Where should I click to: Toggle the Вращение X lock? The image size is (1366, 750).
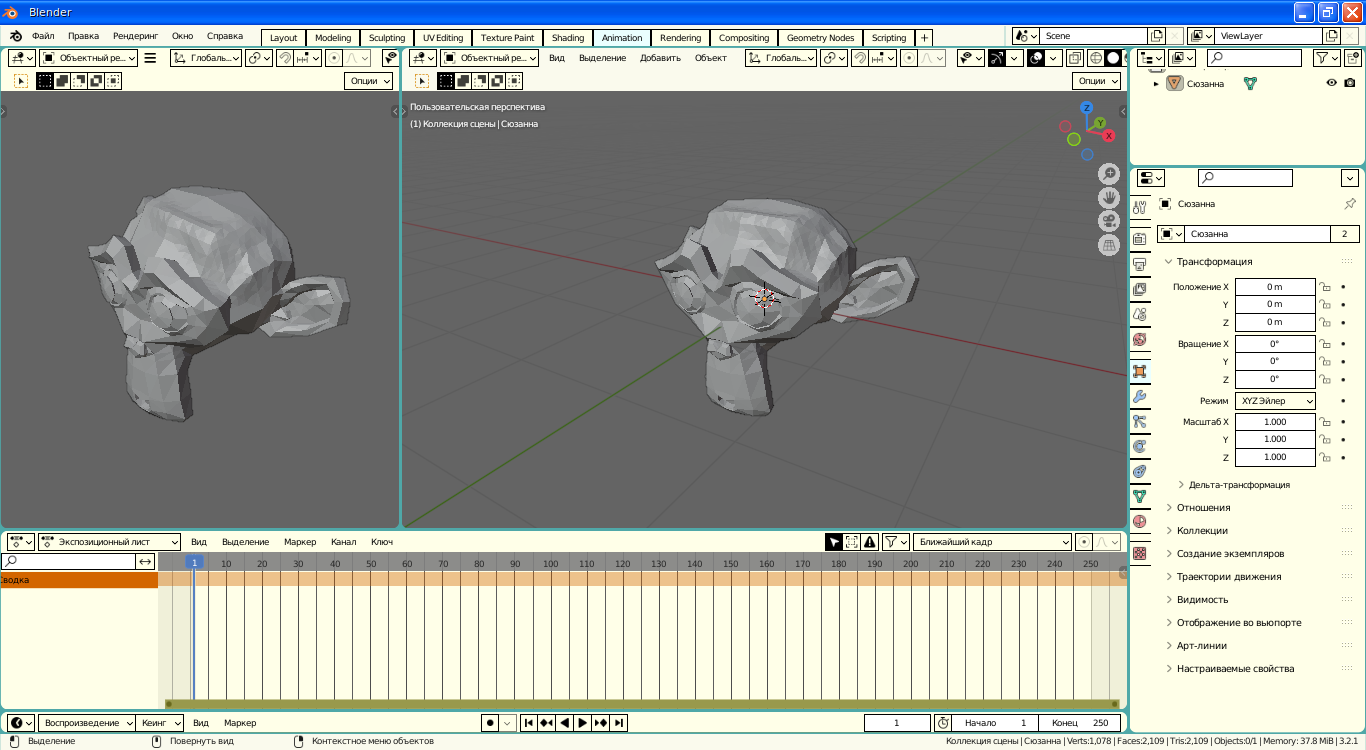(x=1325, y=344)
